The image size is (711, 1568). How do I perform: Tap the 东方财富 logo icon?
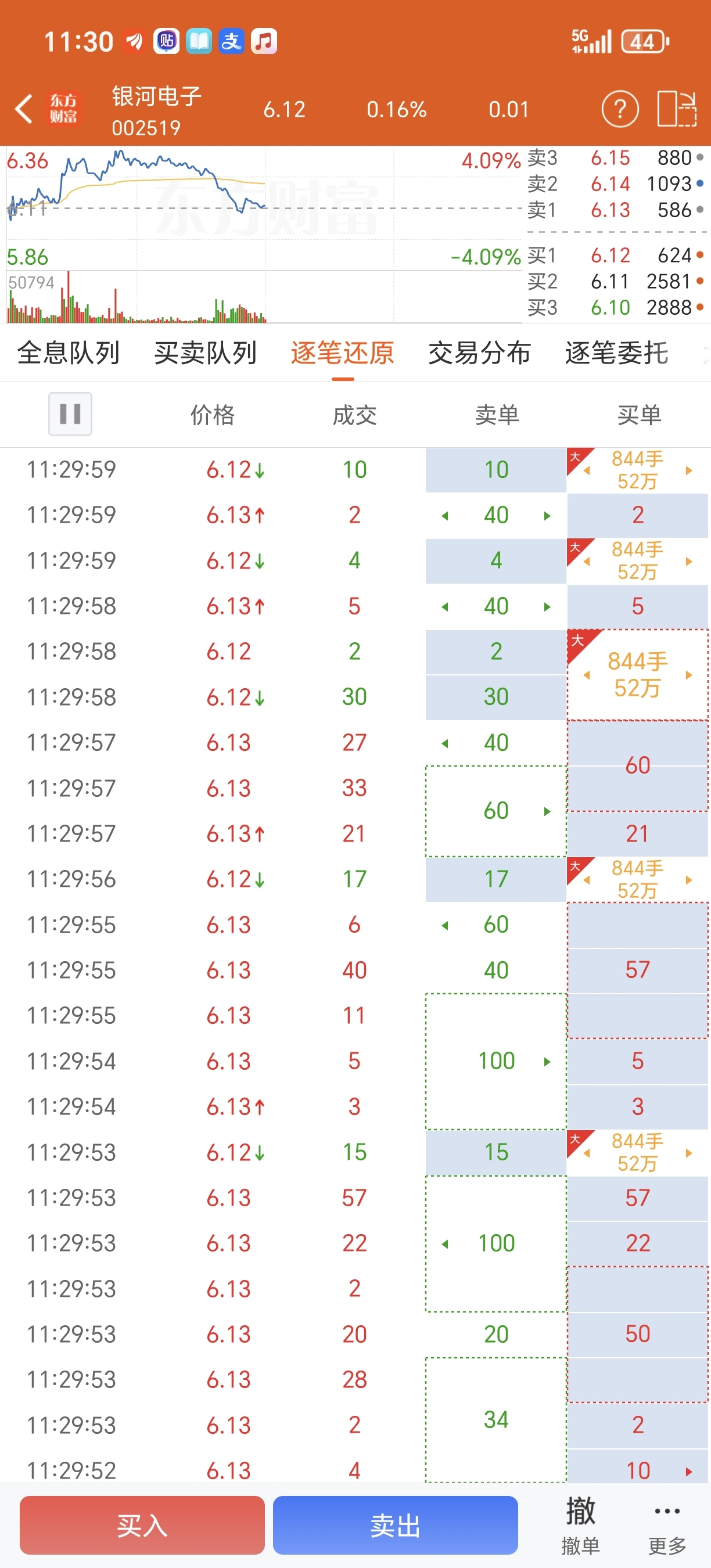[x=63, y=110]
